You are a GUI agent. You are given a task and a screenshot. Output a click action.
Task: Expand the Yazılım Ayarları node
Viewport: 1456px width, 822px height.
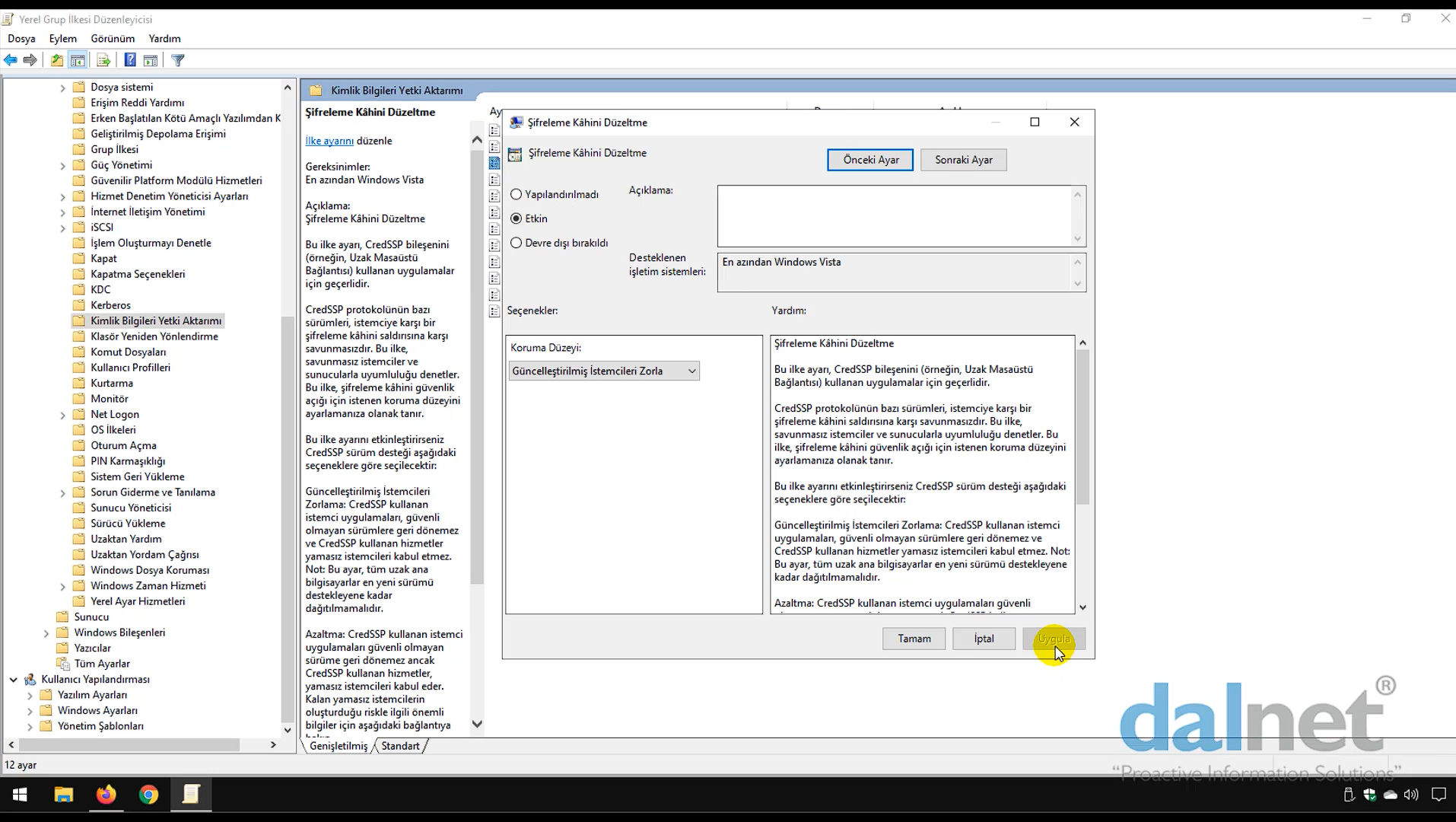tap(30, 695)
